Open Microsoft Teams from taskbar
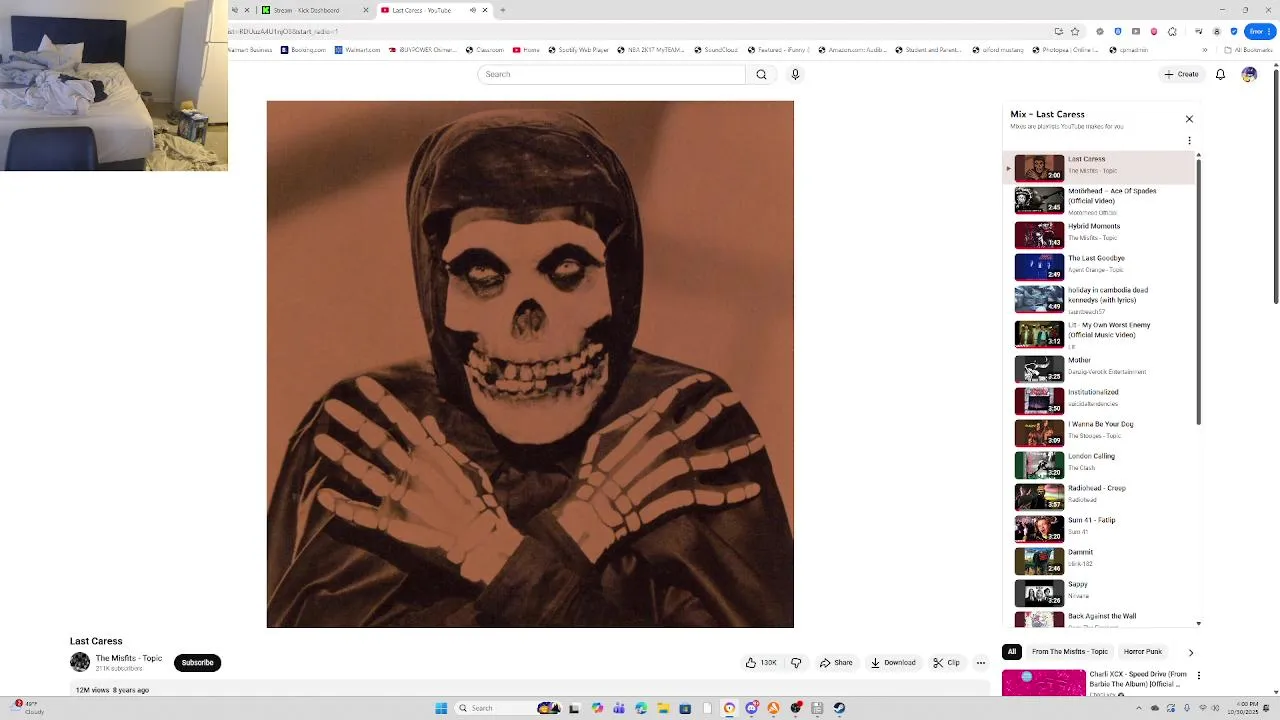The image size is (1280, 720). [x=619, y=708]
